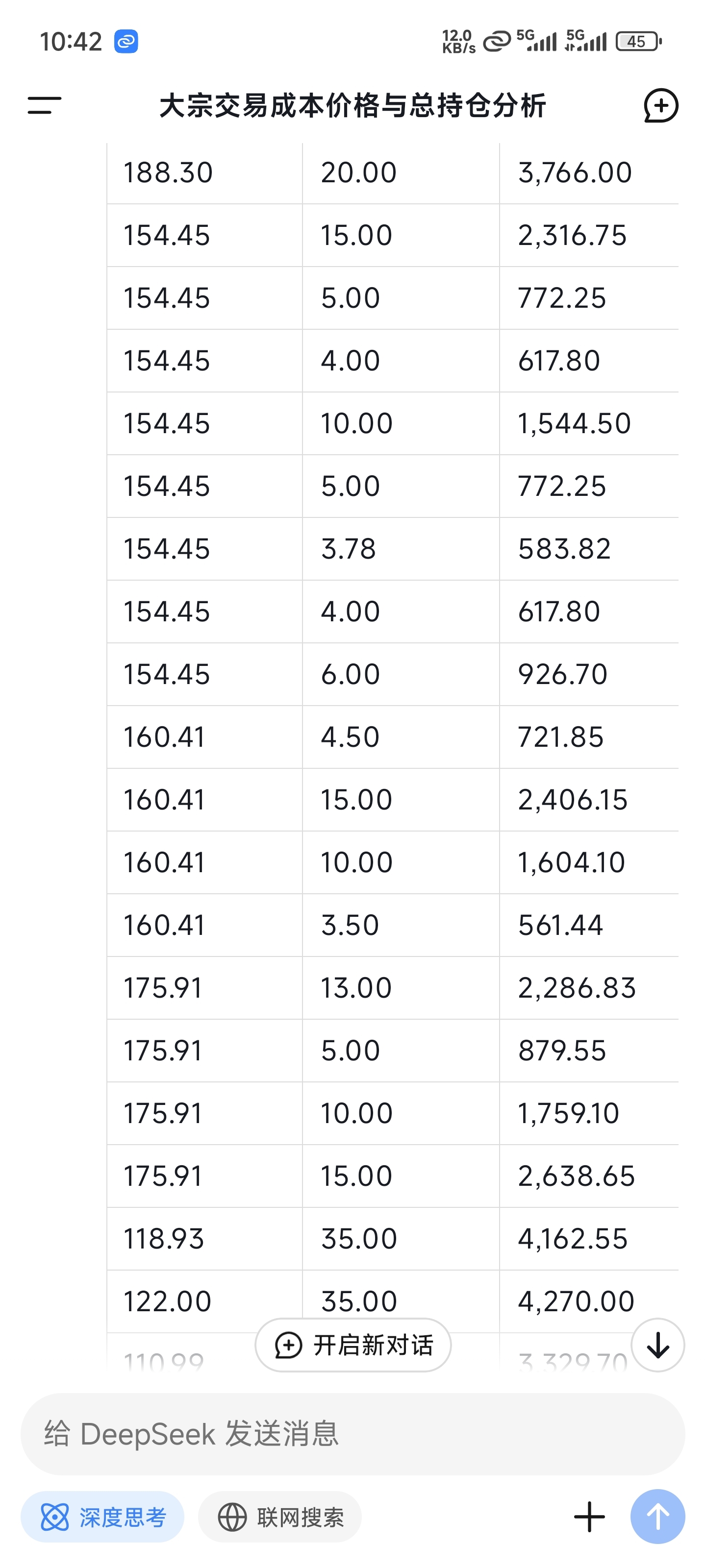The image size is (706, 1568).
Task: Tap the quantity cell 3.78
Action: point(401,549)
